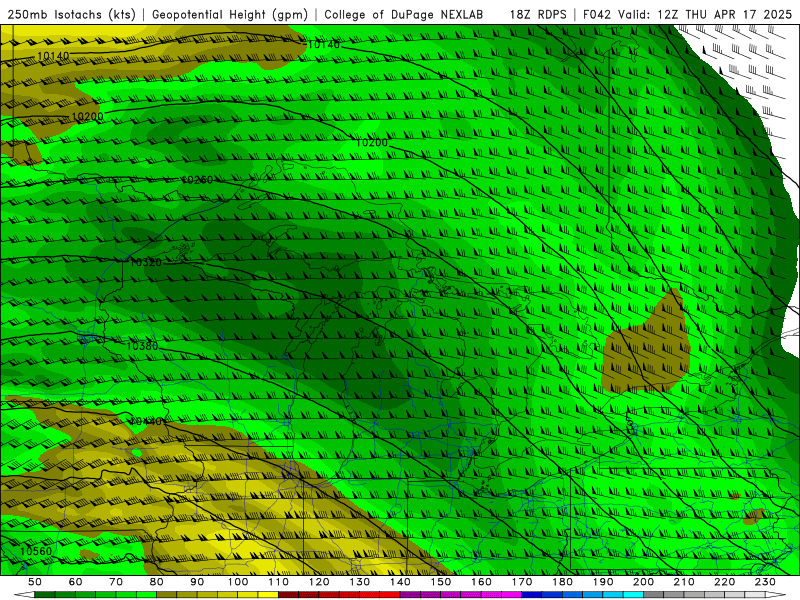
Task: Click the color bar value 180
Action: [562, 582]
